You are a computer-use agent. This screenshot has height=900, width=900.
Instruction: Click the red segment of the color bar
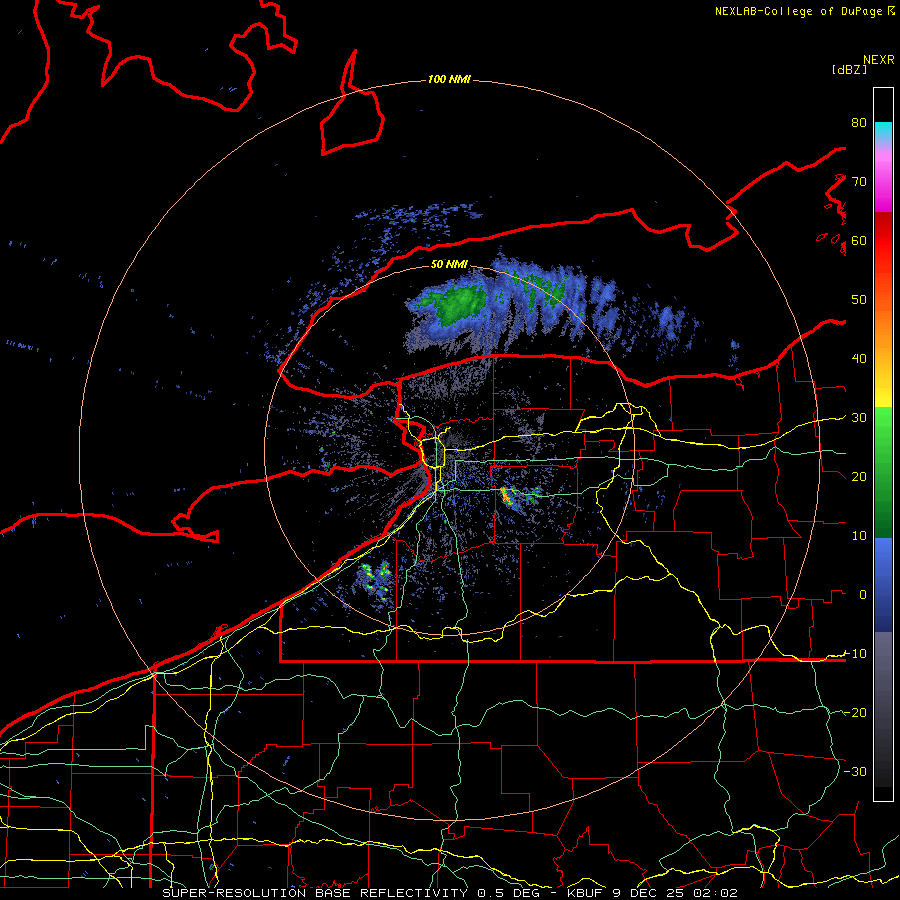883,241
